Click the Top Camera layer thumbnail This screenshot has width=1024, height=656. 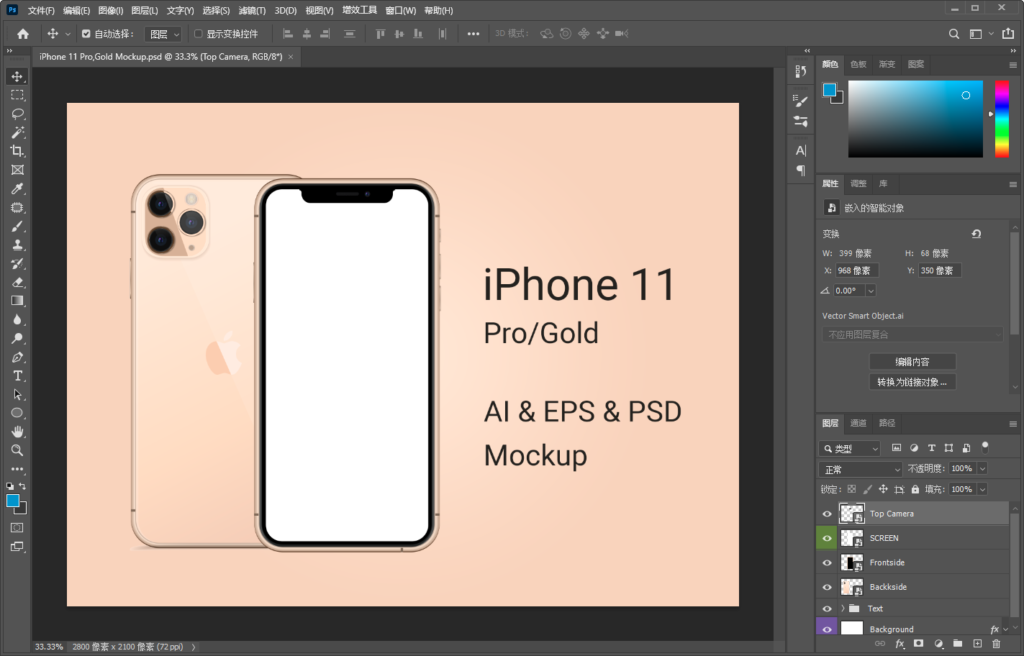852,514
